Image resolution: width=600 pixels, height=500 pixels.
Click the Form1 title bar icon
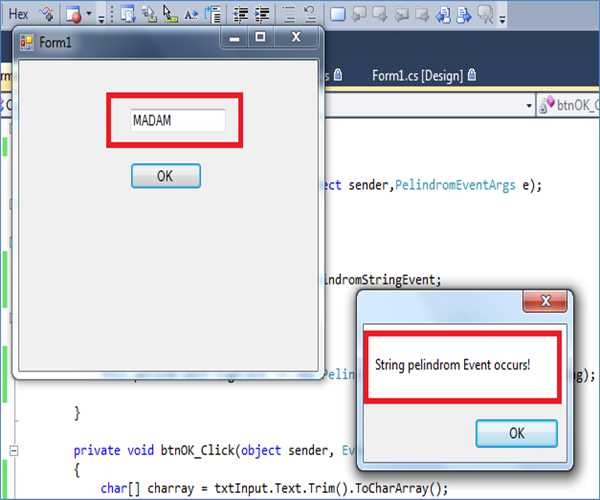[x=26, y=42]
